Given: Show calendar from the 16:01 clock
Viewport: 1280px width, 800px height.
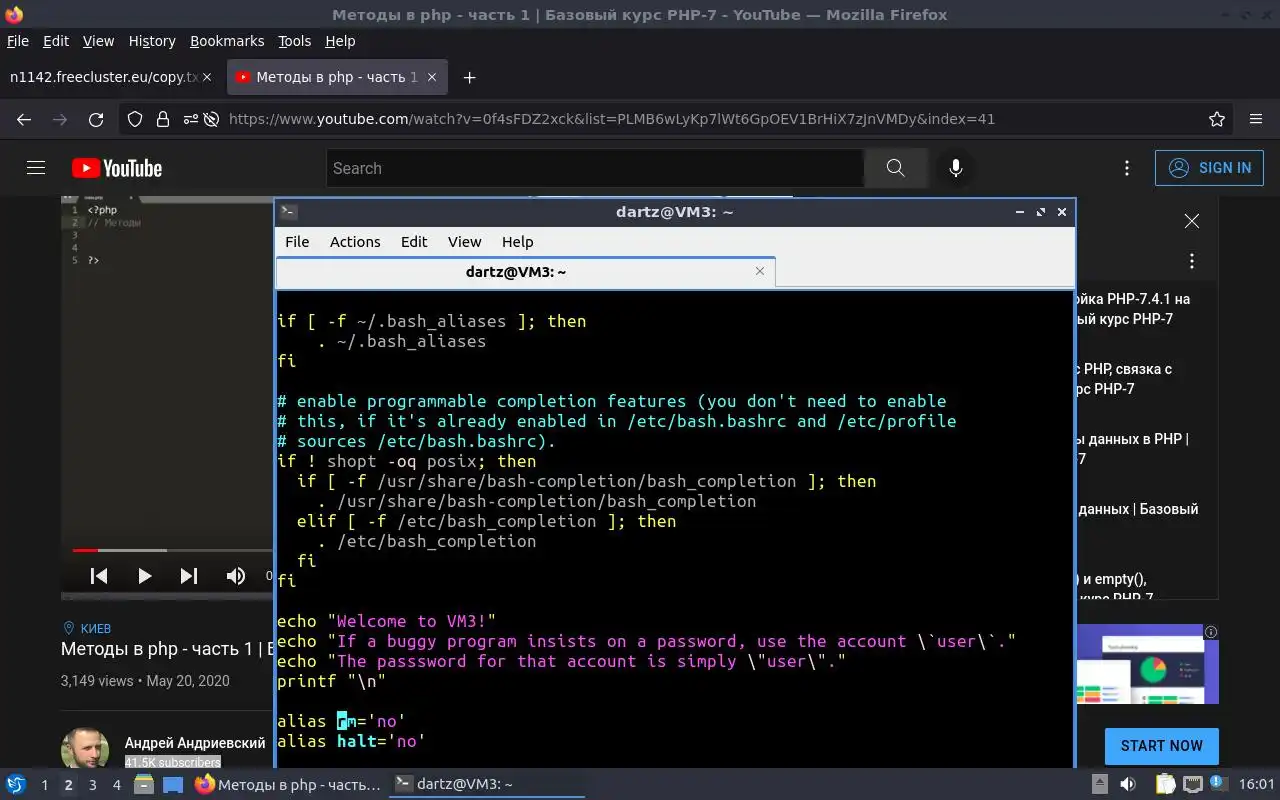Looking at the screenshot, I should 1257,784.
